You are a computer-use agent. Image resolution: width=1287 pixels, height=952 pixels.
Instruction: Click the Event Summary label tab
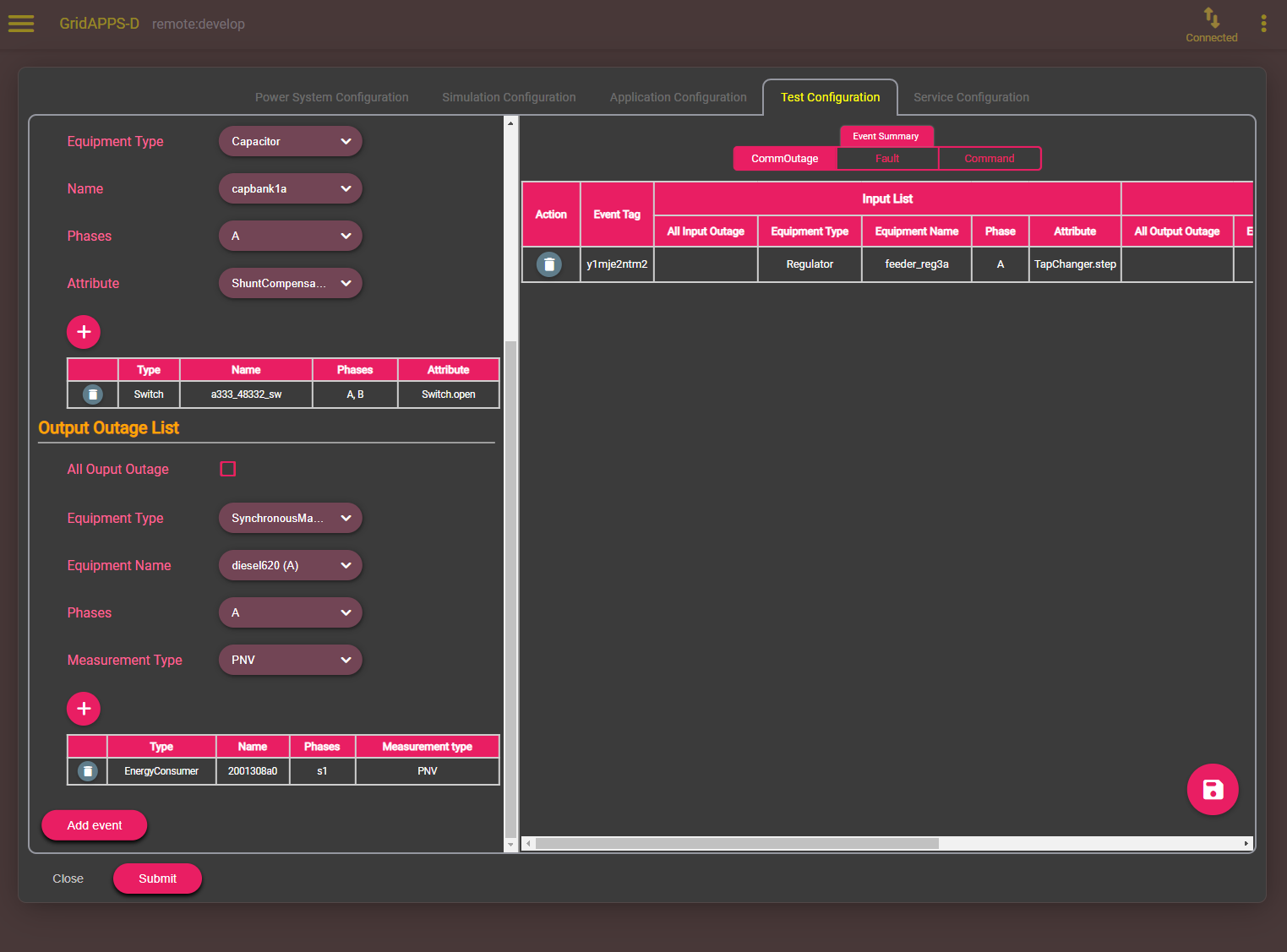coord(886,136)
